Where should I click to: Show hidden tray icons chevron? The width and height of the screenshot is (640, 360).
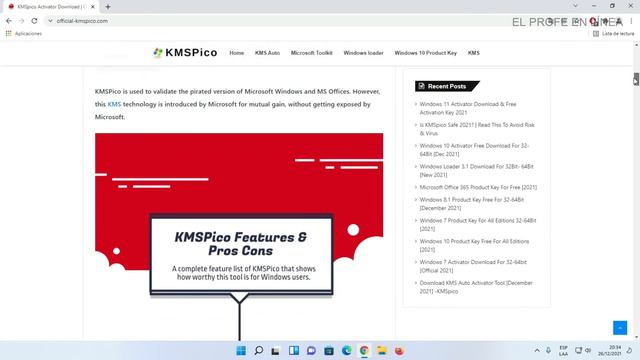coord(537,351)
